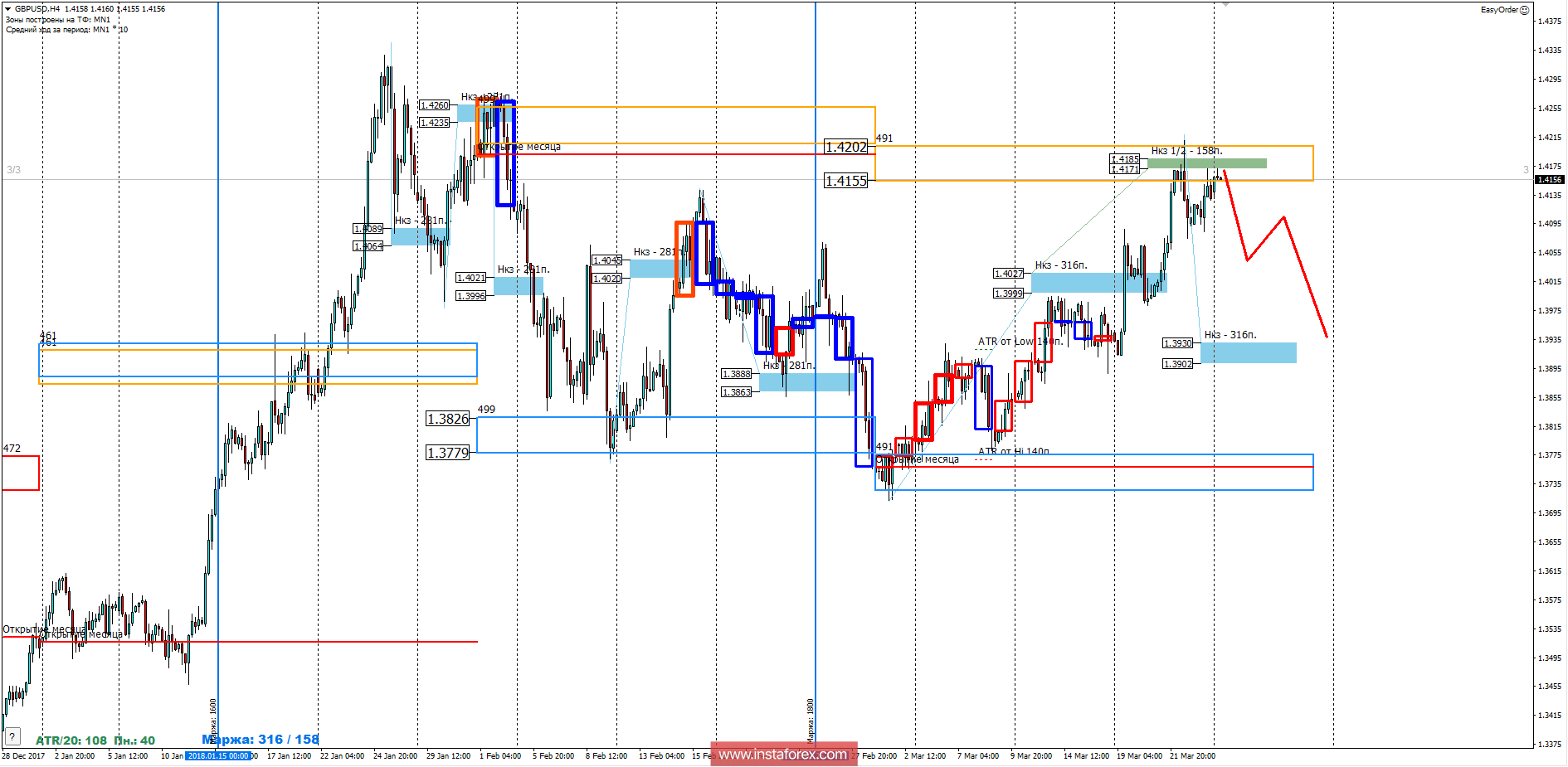
Task: Click the Маржа: 316 / 158 indicator text
Action: point(260,737)
